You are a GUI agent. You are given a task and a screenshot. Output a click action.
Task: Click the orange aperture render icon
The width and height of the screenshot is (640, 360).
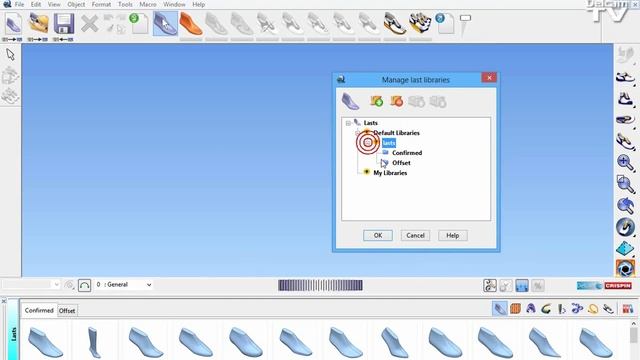[625, 269]
